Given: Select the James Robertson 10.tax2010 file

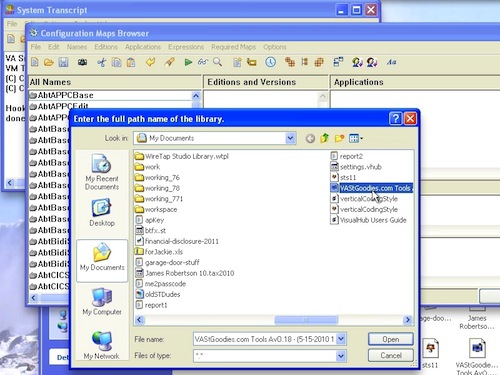Looking at the screenshot, I should pos(185,273).
